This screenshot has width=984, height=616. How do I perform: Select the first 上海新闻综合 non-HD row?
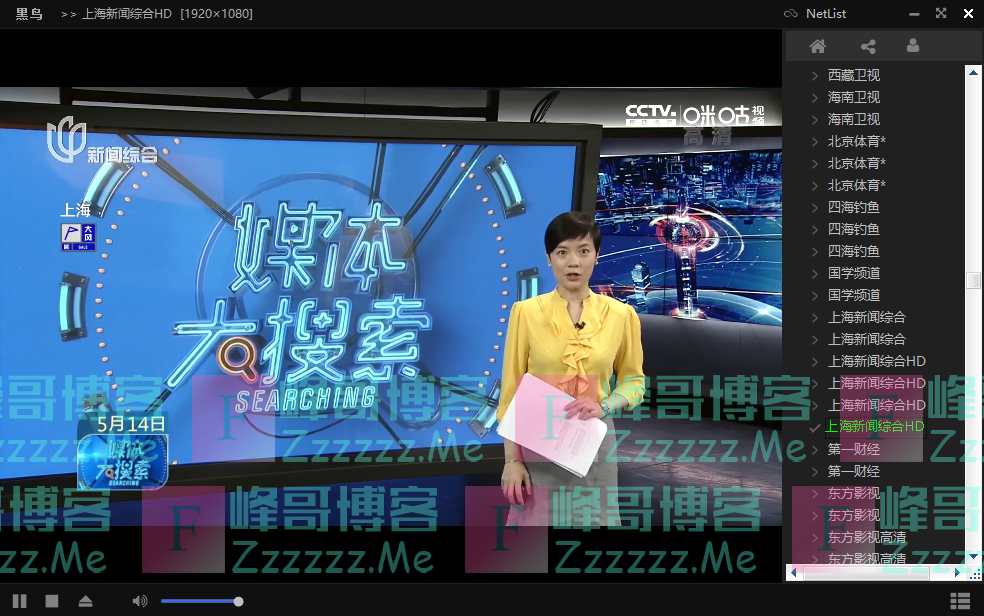pyautogui.click(x=867, y=317)
